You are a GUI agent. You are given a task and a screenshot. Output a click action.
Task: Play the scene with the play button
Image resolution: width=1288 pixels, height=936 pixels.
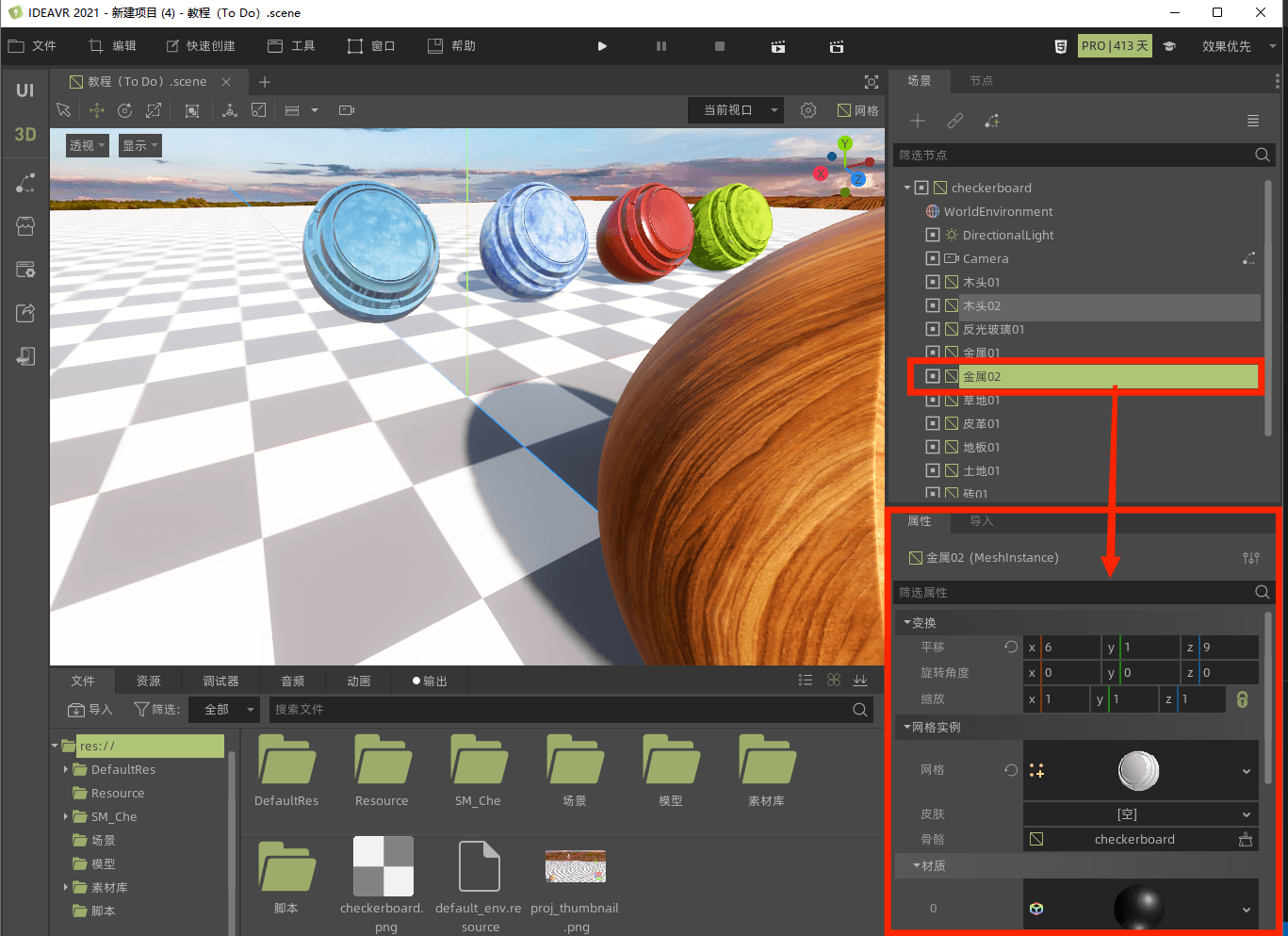click(x=602, y=46)
